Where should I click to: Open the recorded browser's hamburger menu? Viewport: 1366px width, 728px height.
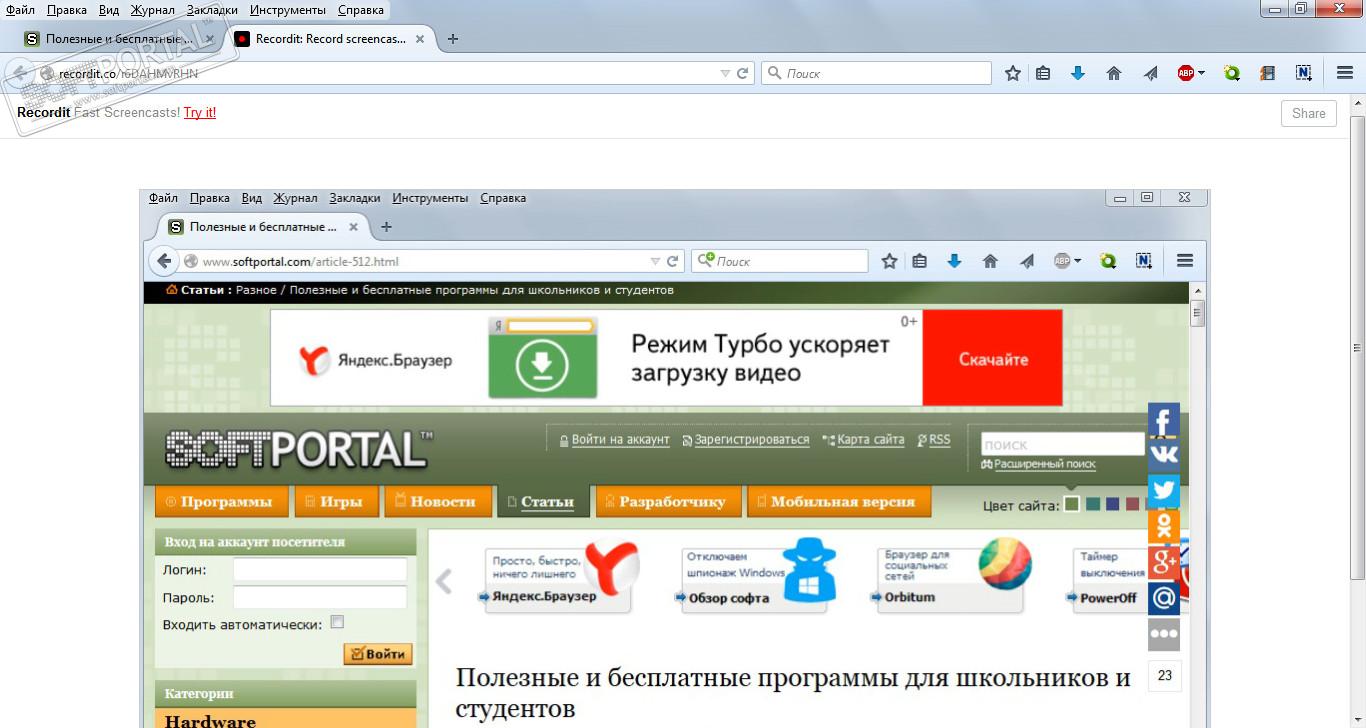click(1185, 261)
